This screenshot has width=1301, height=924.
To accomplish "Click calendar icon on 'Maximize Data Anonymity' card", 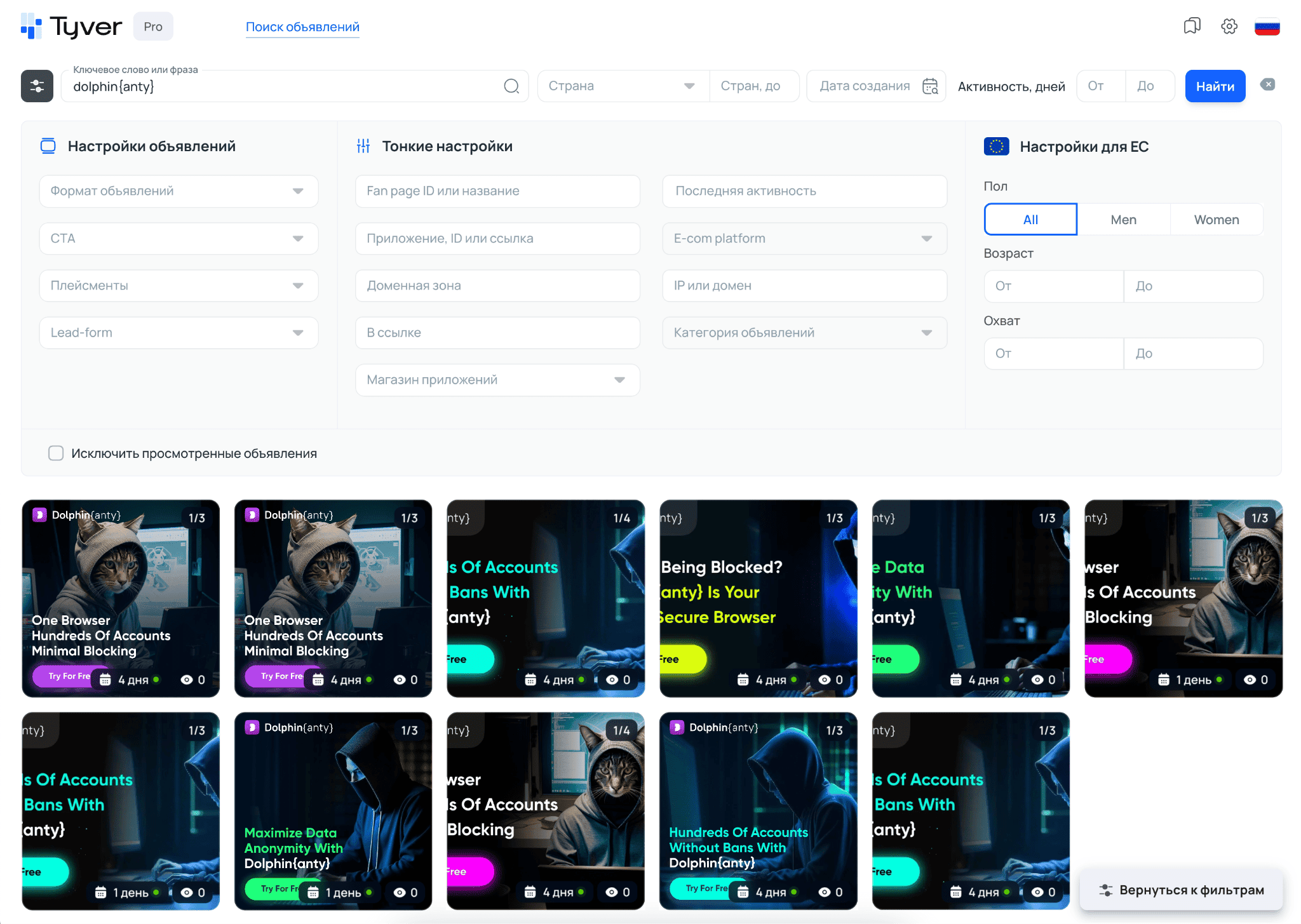I will tap(313, 892).
